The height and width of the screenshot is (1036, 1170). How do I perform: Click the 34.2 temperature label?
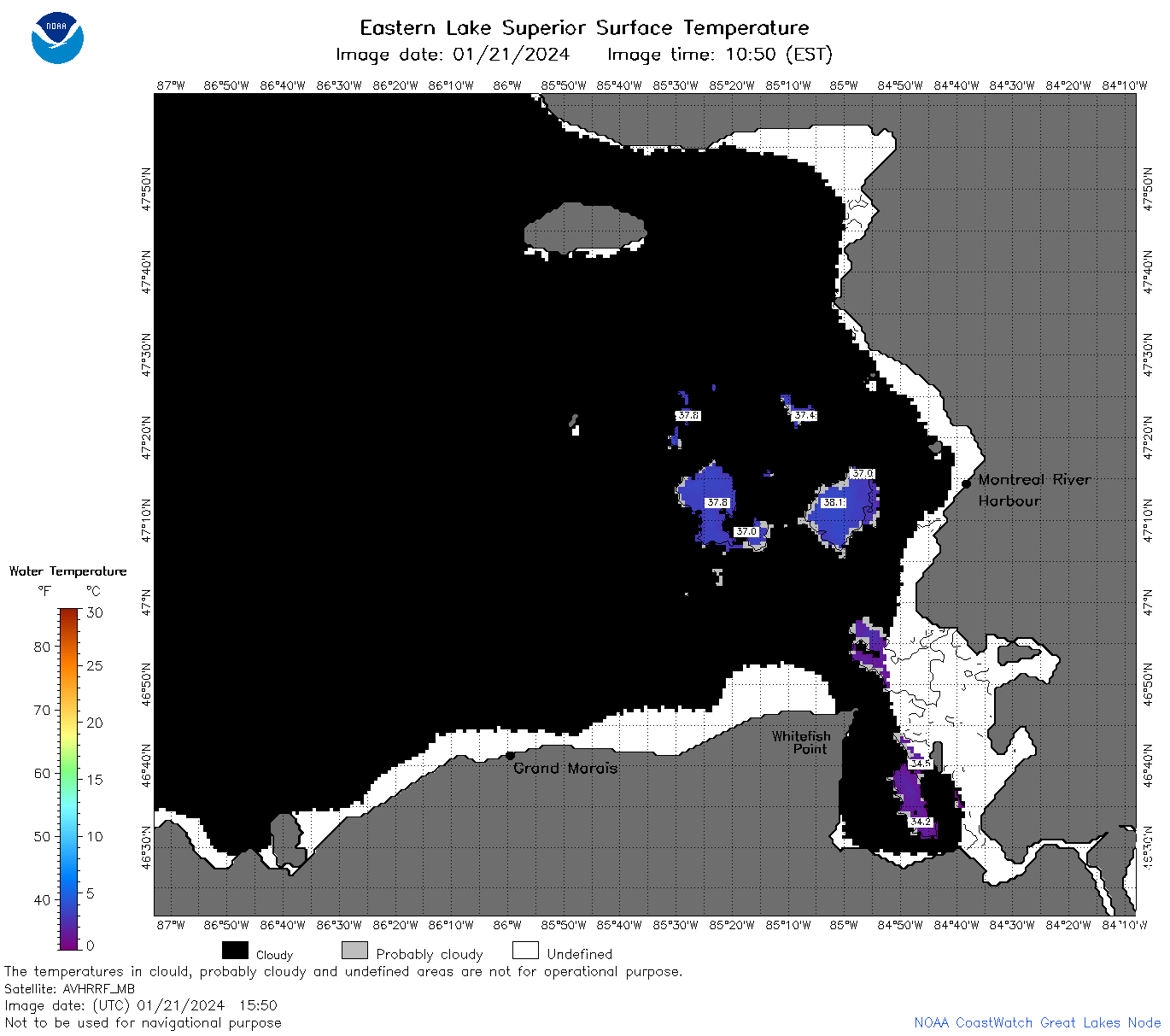921,822
